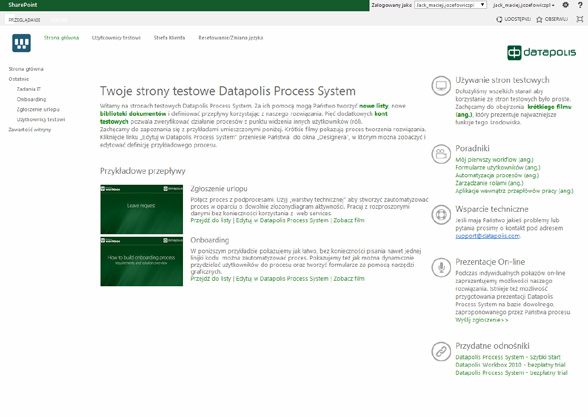588x417 pixels.
Task: Open Mój pierwszy workflow (ang.) guide
Action: click(x=494, y=160)
